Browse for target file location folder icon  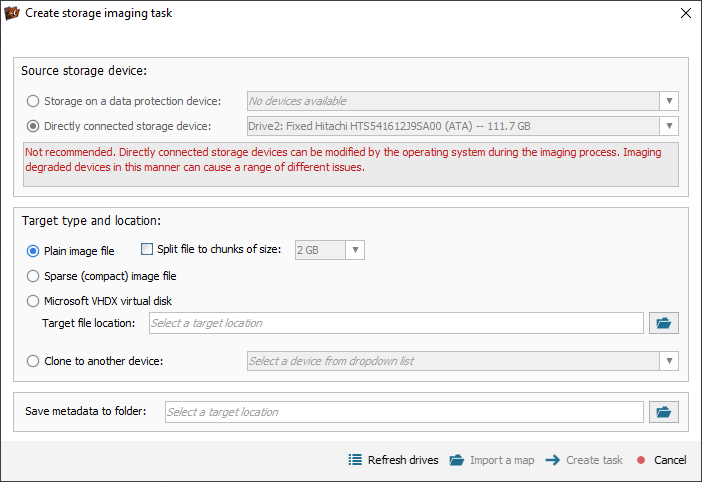(663, 323)
